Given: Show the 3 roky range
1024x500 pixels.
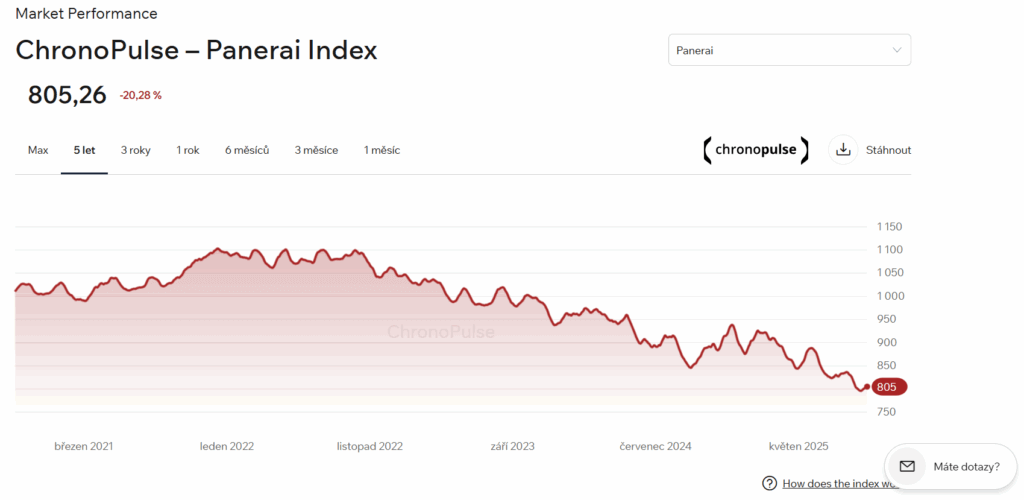Looking at the screenshot, I should 136,150.
